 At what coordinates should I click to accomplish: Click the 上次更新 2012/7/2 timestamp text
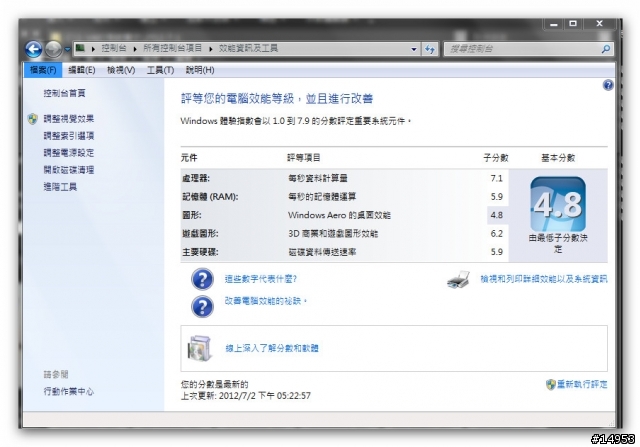tap(246, 396)
